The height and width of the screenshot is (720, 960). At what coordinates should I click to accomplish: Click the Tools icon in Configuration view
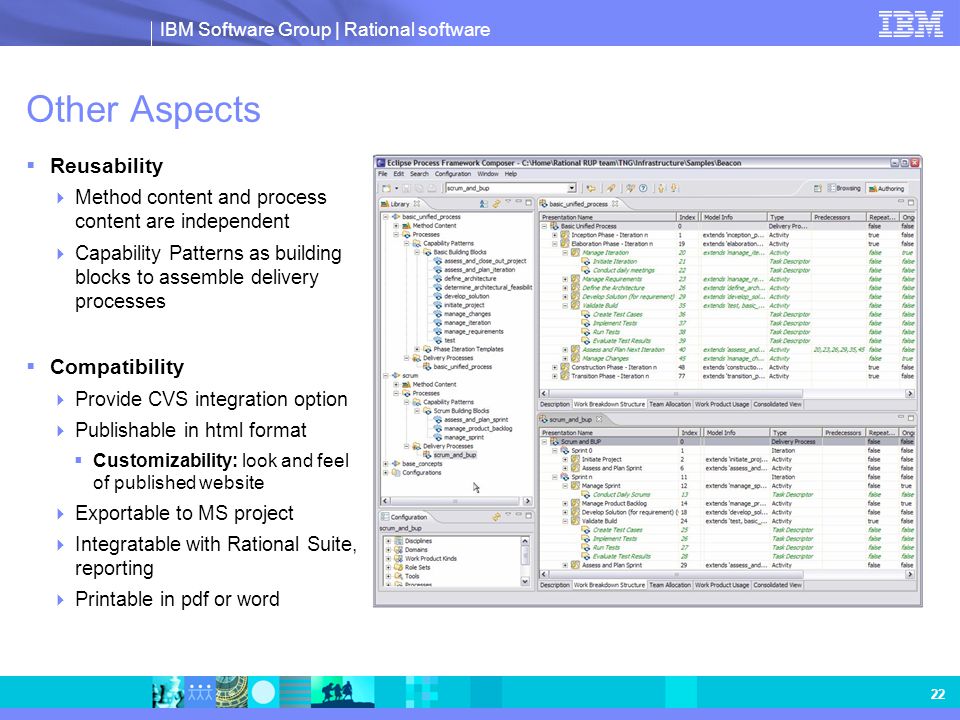[399, 576]
